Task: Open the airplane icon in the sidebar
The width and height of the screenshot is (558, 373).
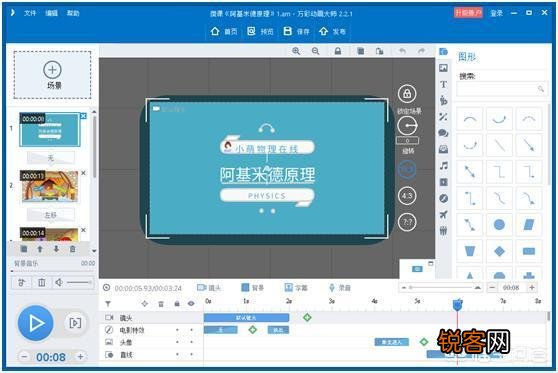Action: [x=443, y=215]
